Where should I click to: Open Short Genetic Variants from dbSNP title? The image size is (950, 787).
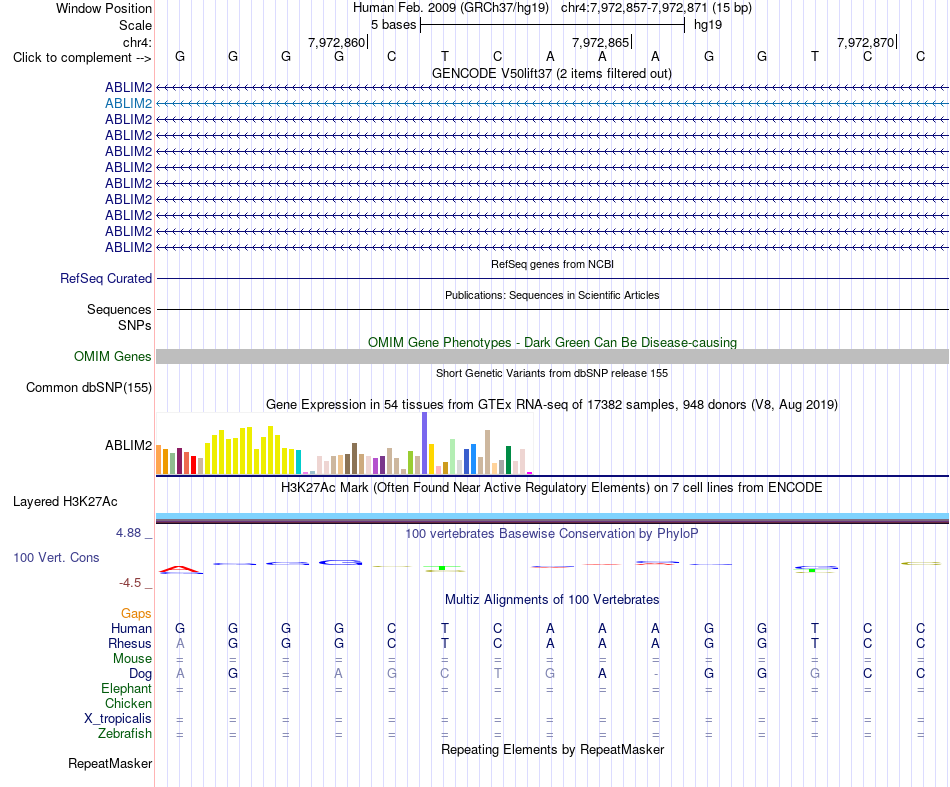pyautogui.click(x=552, y=373)
